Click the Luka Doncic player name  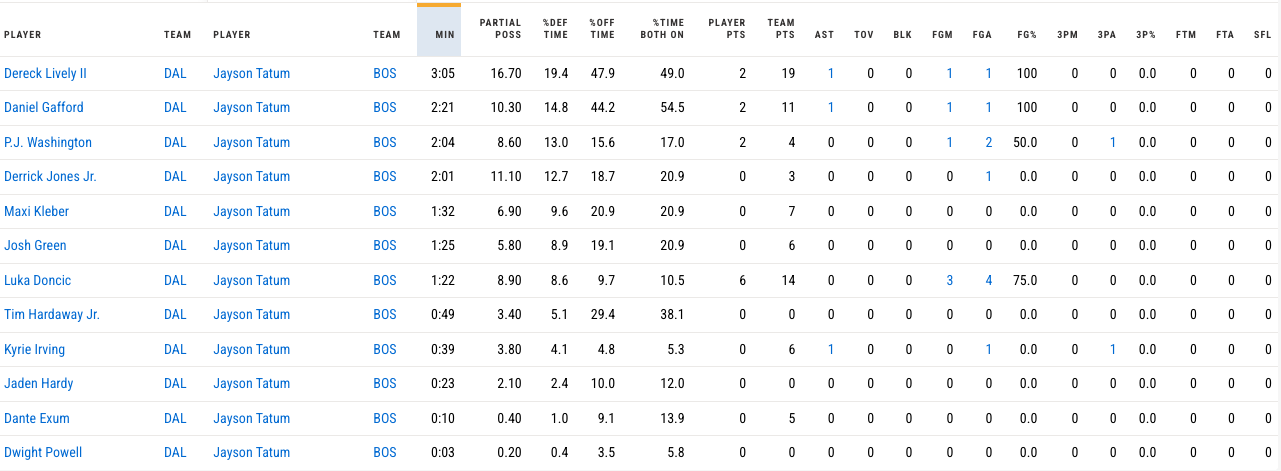point(38,280)
